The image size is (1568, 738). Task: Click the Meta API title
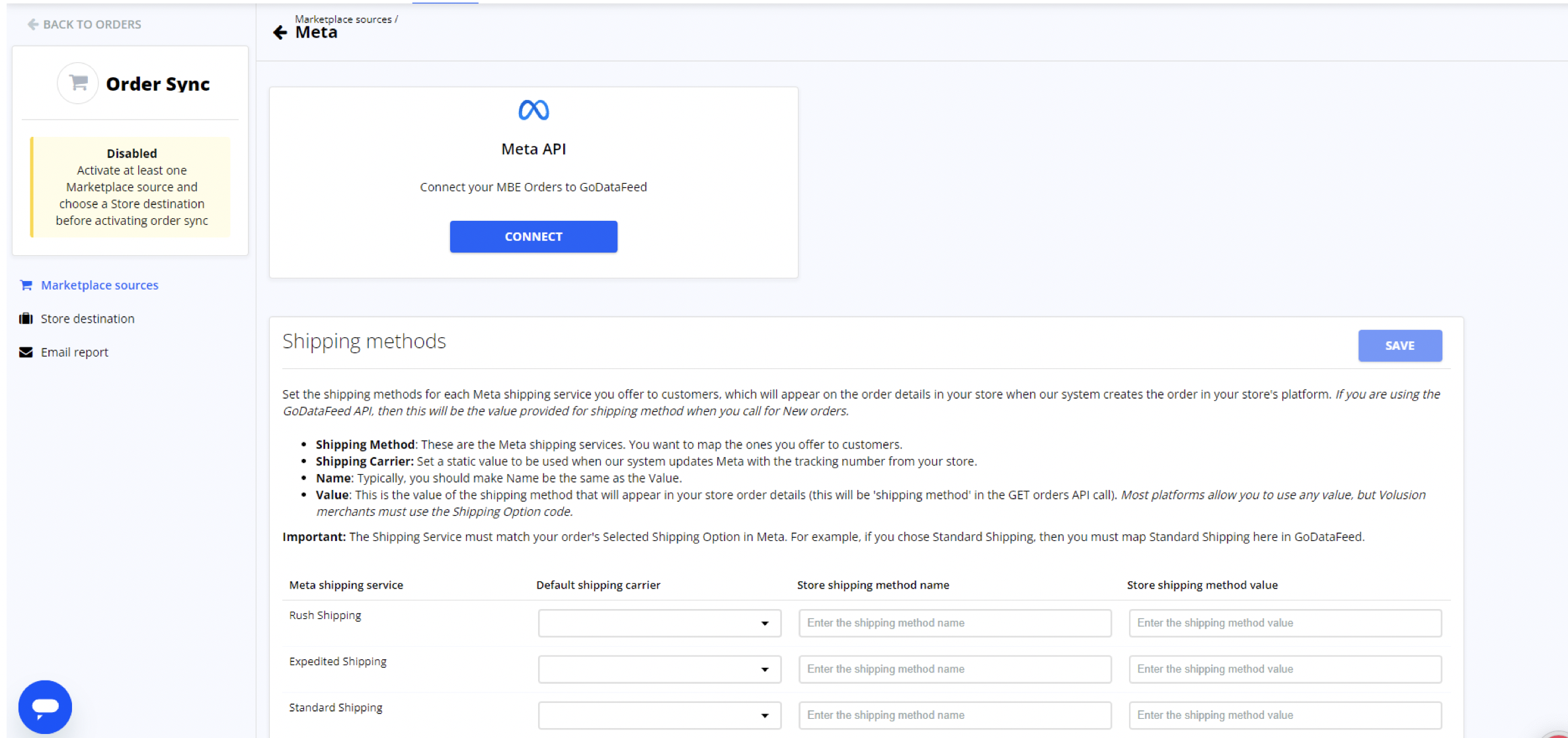tap(533, 149)
